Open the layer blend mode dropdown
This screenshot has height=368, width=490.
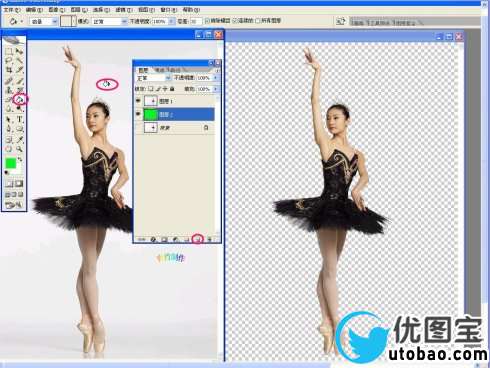(153, 78)
